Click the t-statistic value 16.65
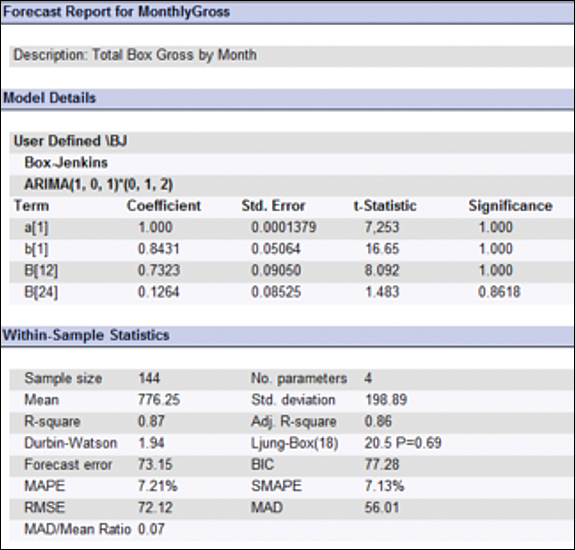This screenshot has width=575, height=550. tap(382, 249)
